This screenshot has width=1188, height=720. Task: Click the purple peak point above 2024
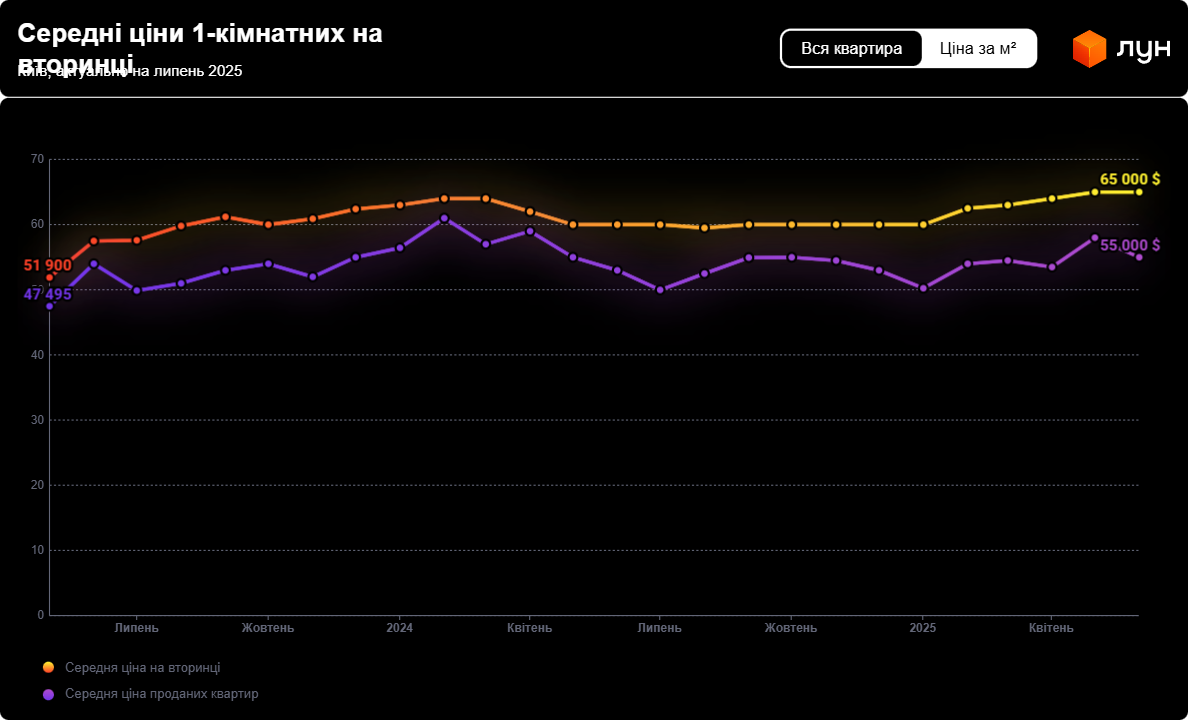[x=444, y=218]
